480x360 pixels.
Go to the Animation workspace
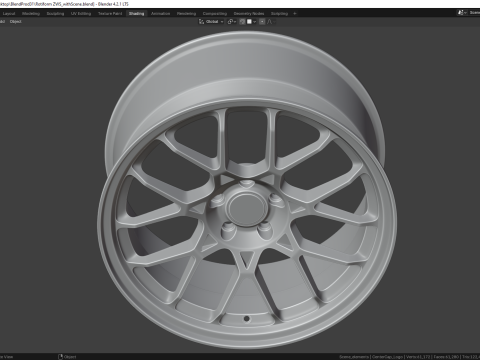pyautogui.click(x=160, y=14)
